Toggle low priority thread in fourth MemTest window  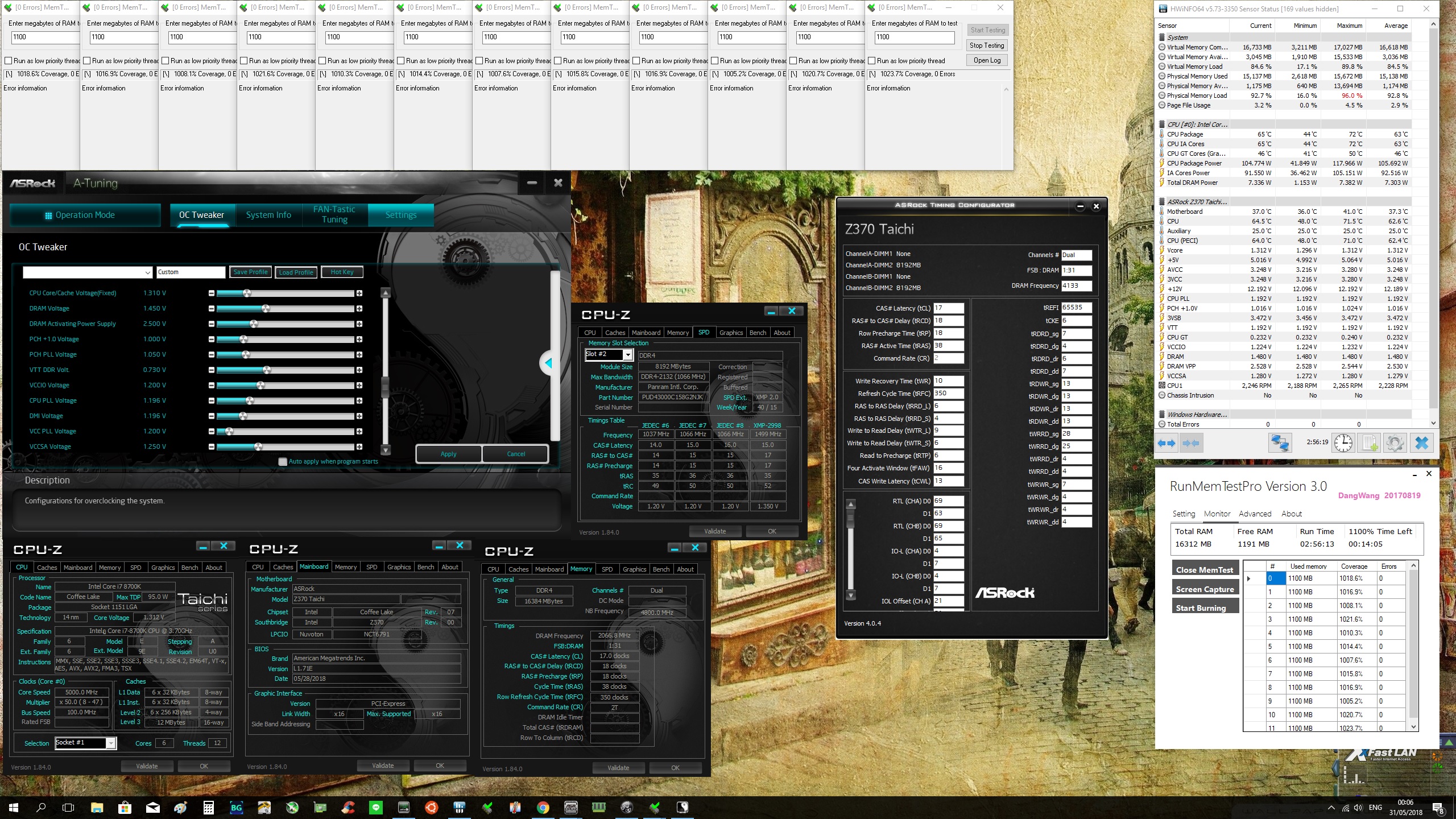tap(243, 61)
